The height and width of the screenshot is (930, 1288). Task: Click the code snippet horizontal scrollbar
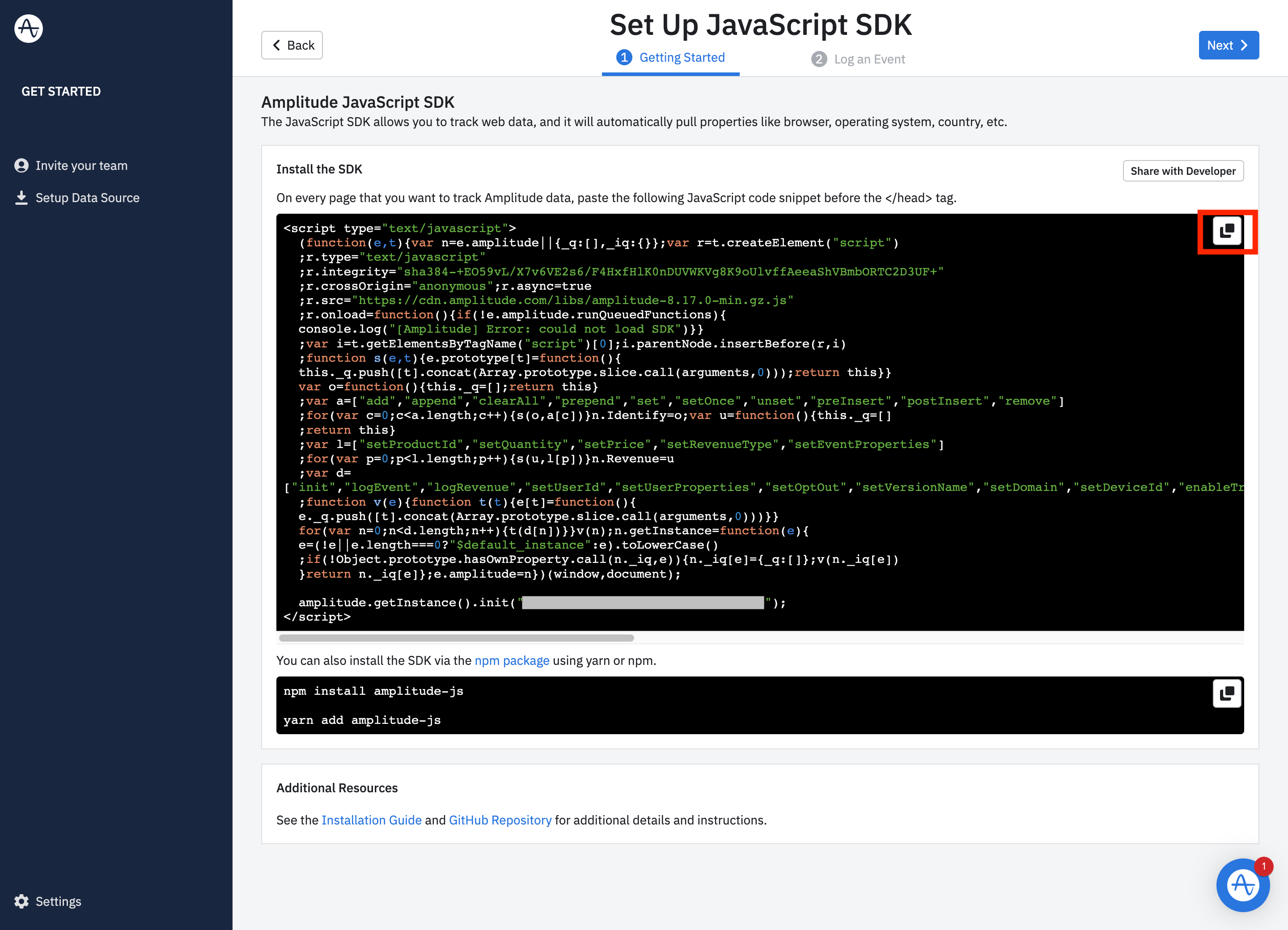click(x=456, y=638)
